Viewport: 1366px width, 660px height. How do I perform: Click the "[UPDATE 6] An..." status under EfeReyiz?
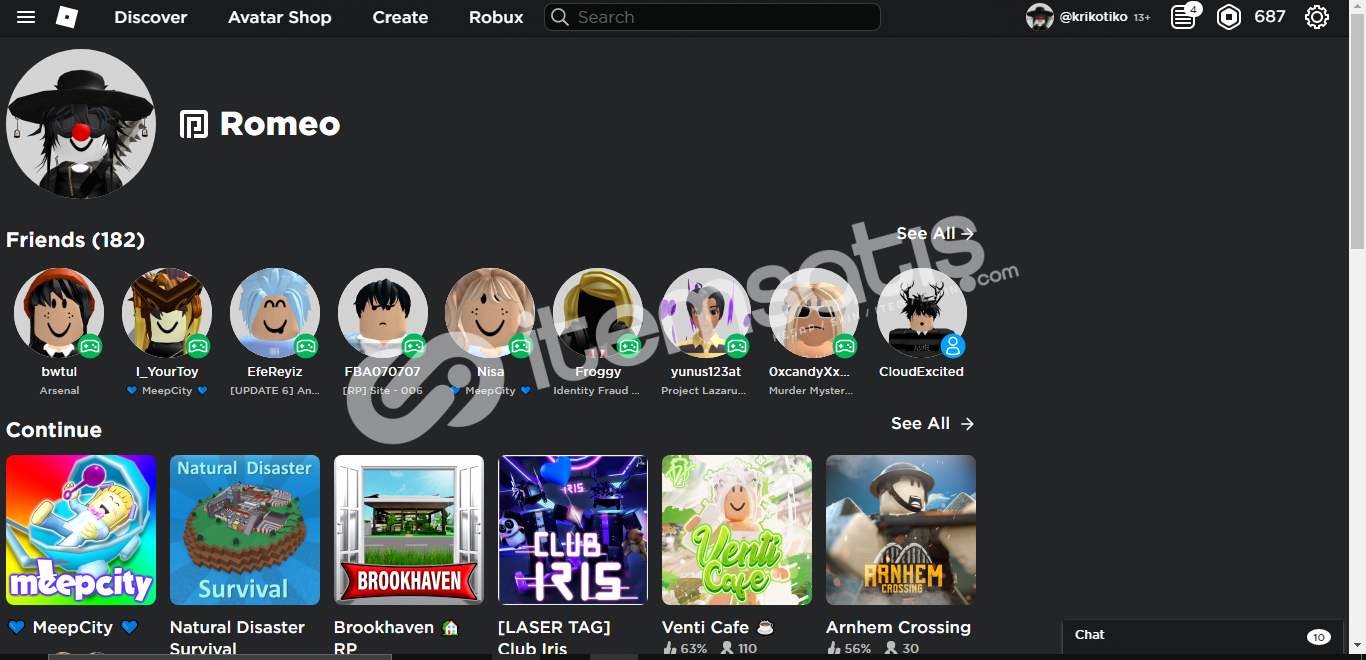point(275,391)
